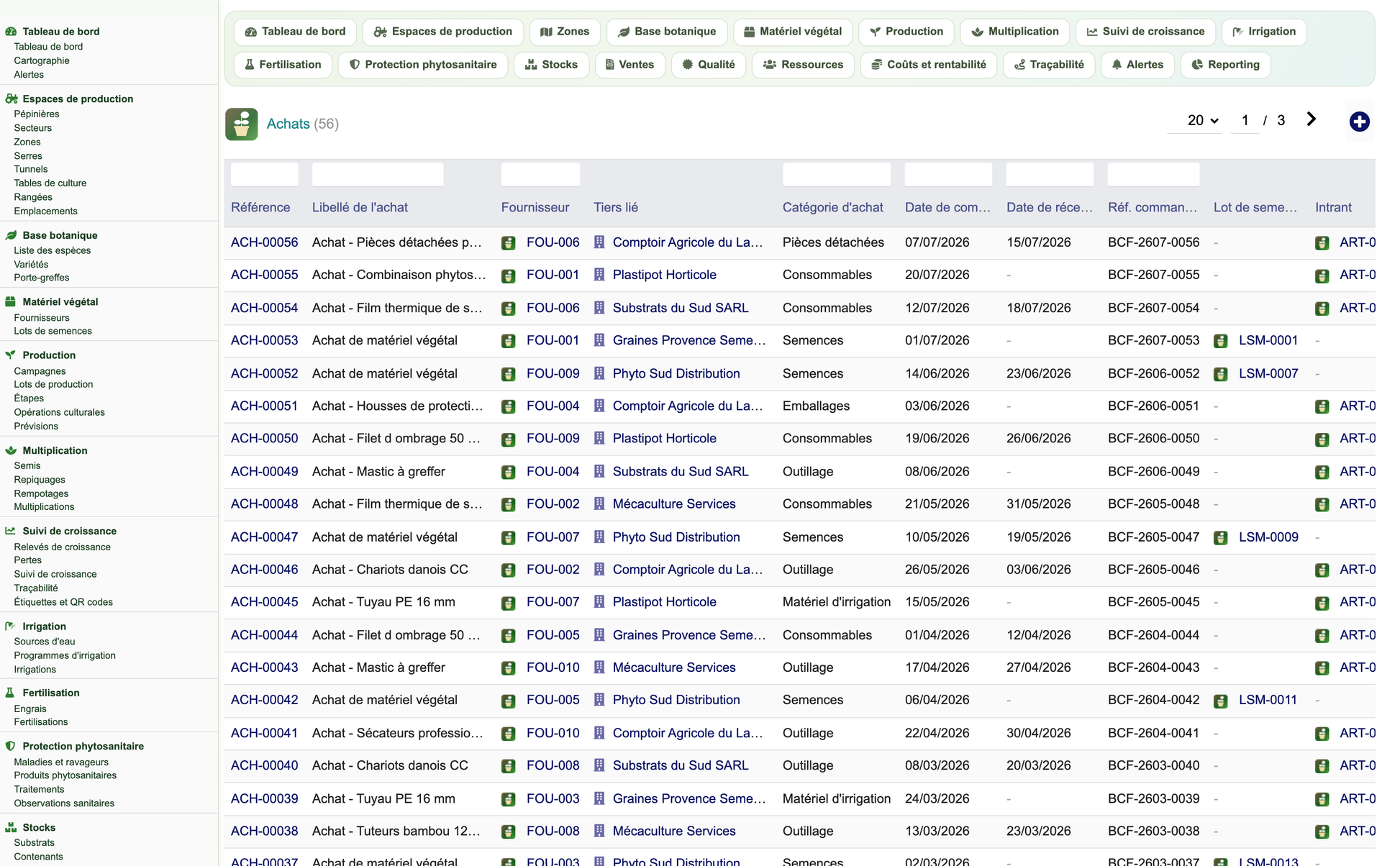Click building icon next to Mécaculture Services in ACH-00048
1400x866 pixels.
[599, 504]
